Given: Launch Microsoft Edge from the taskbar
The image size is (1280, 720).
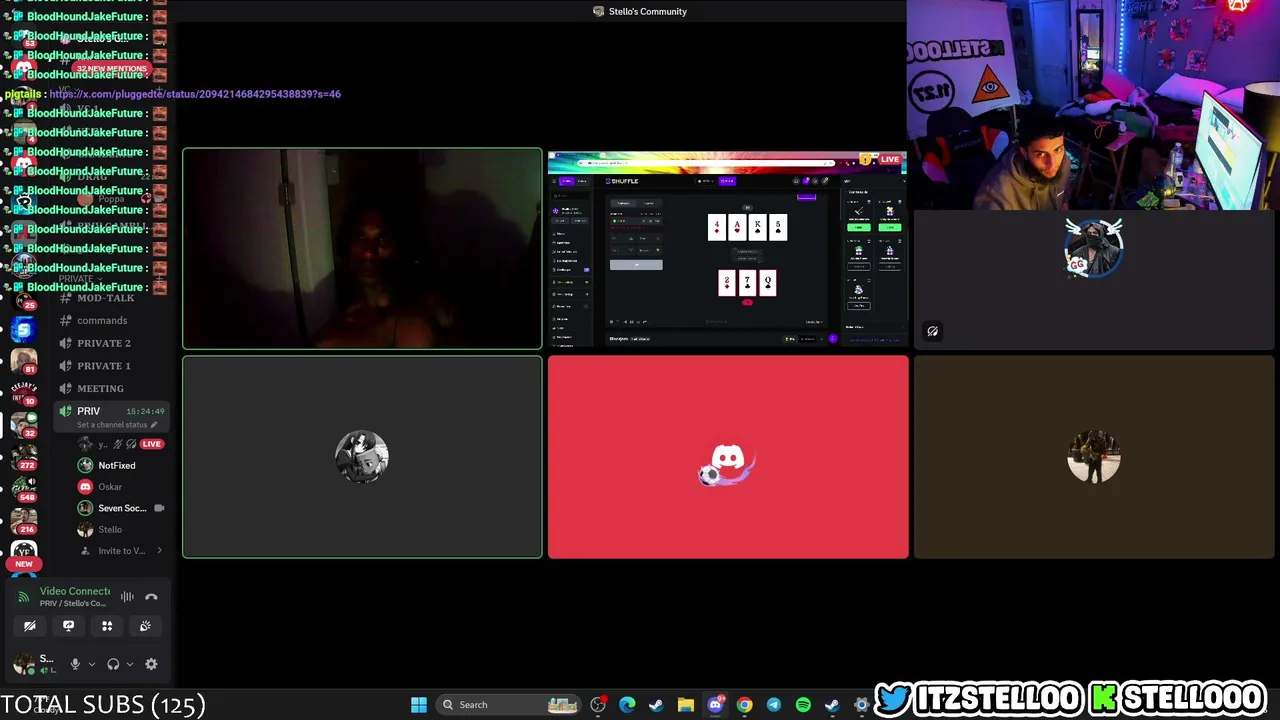Looking at the screenshot, I should 627,705.
